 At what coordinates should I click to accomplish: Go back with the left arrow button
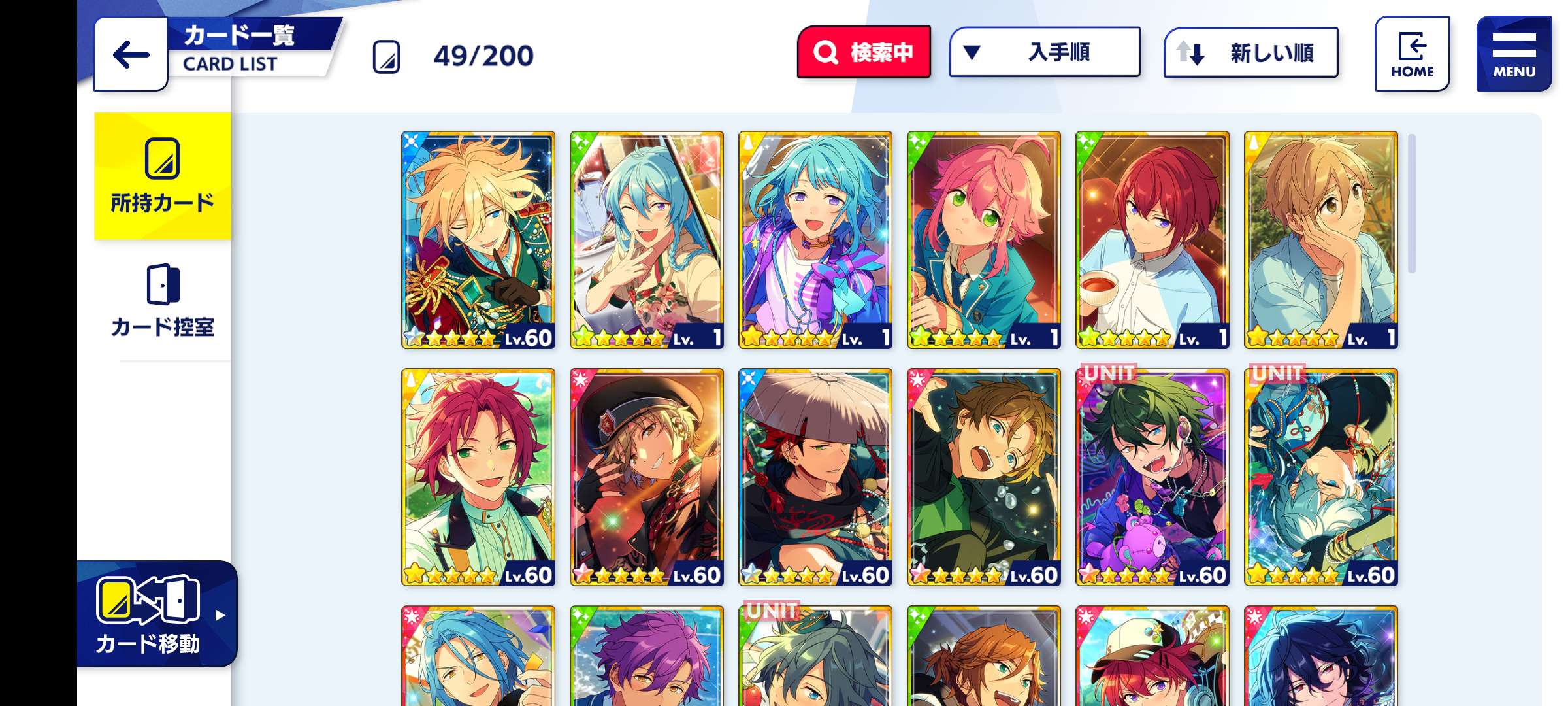pyautogui.click(x=131, y=54)
